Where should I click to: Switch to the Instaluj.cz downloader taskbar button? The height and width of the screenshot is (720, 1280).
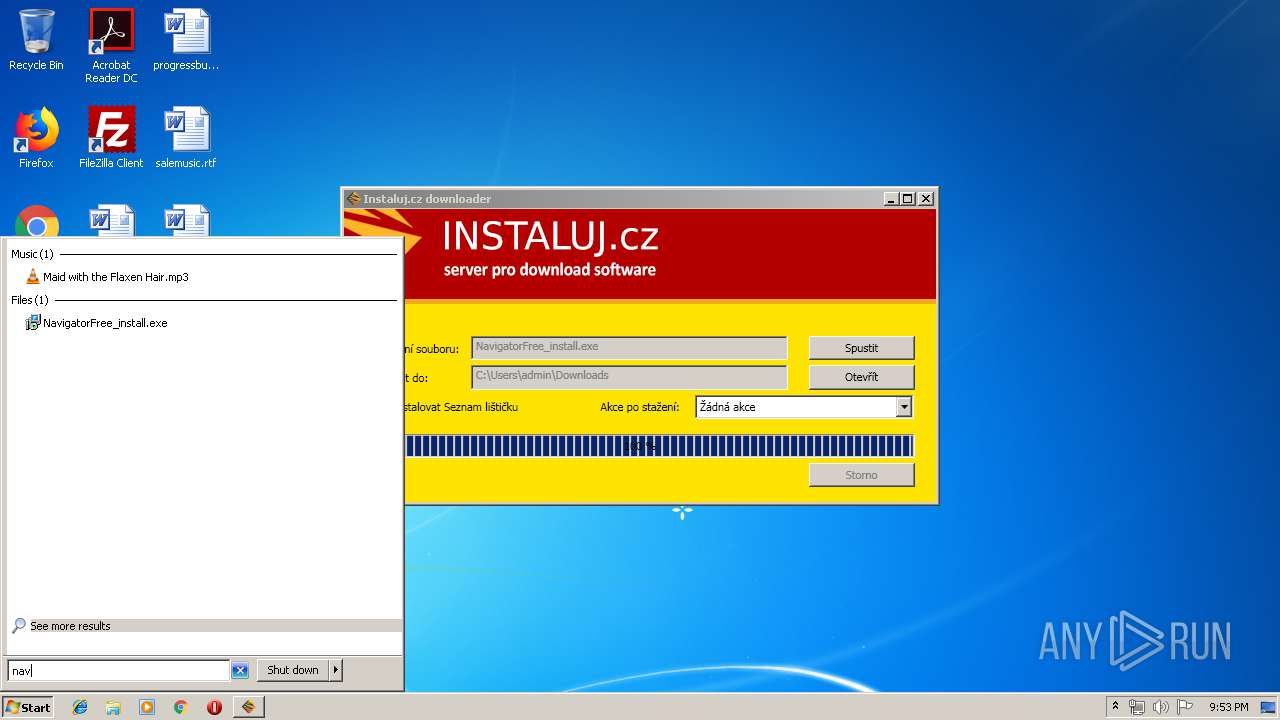[248, 707]
